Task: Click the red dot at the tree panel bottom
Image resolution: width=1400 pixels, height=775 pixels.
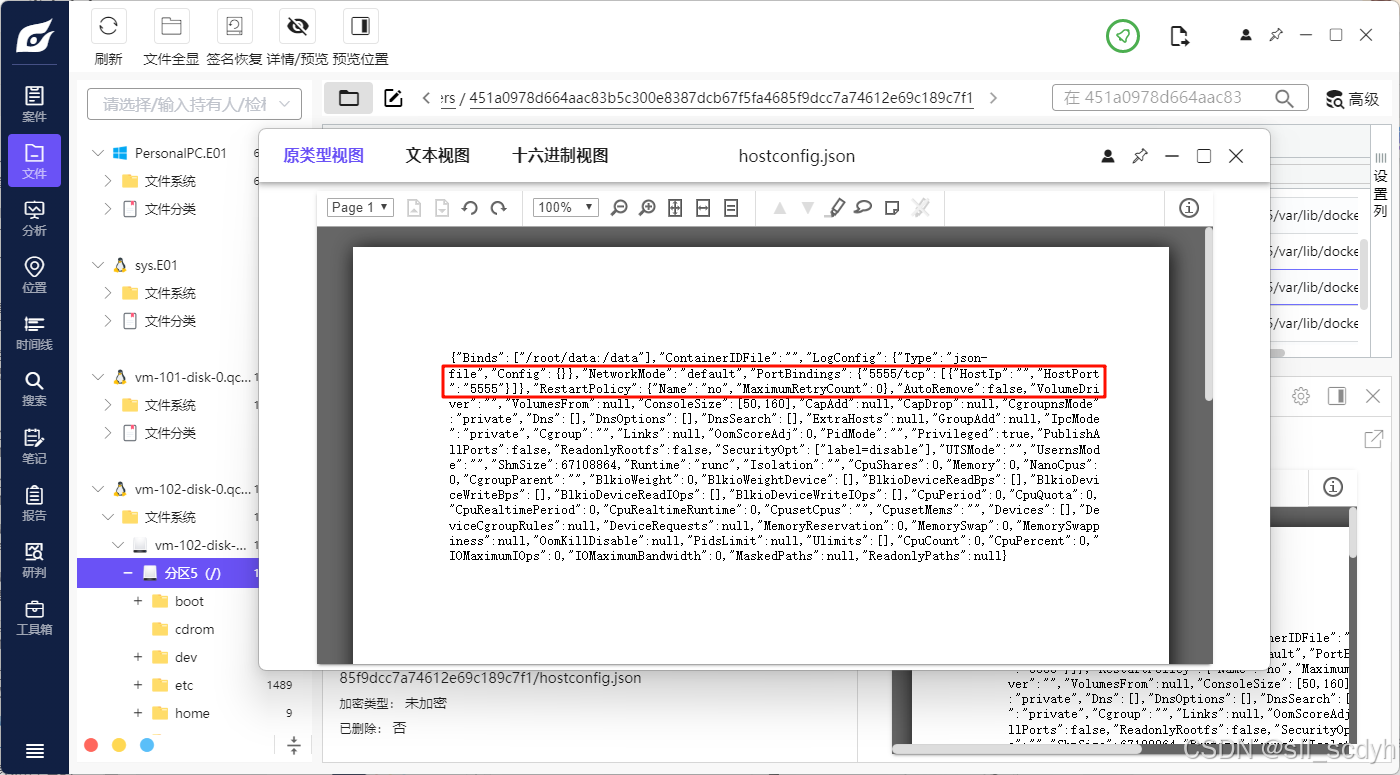Action: pyautogui.click(x=91, y=745)
